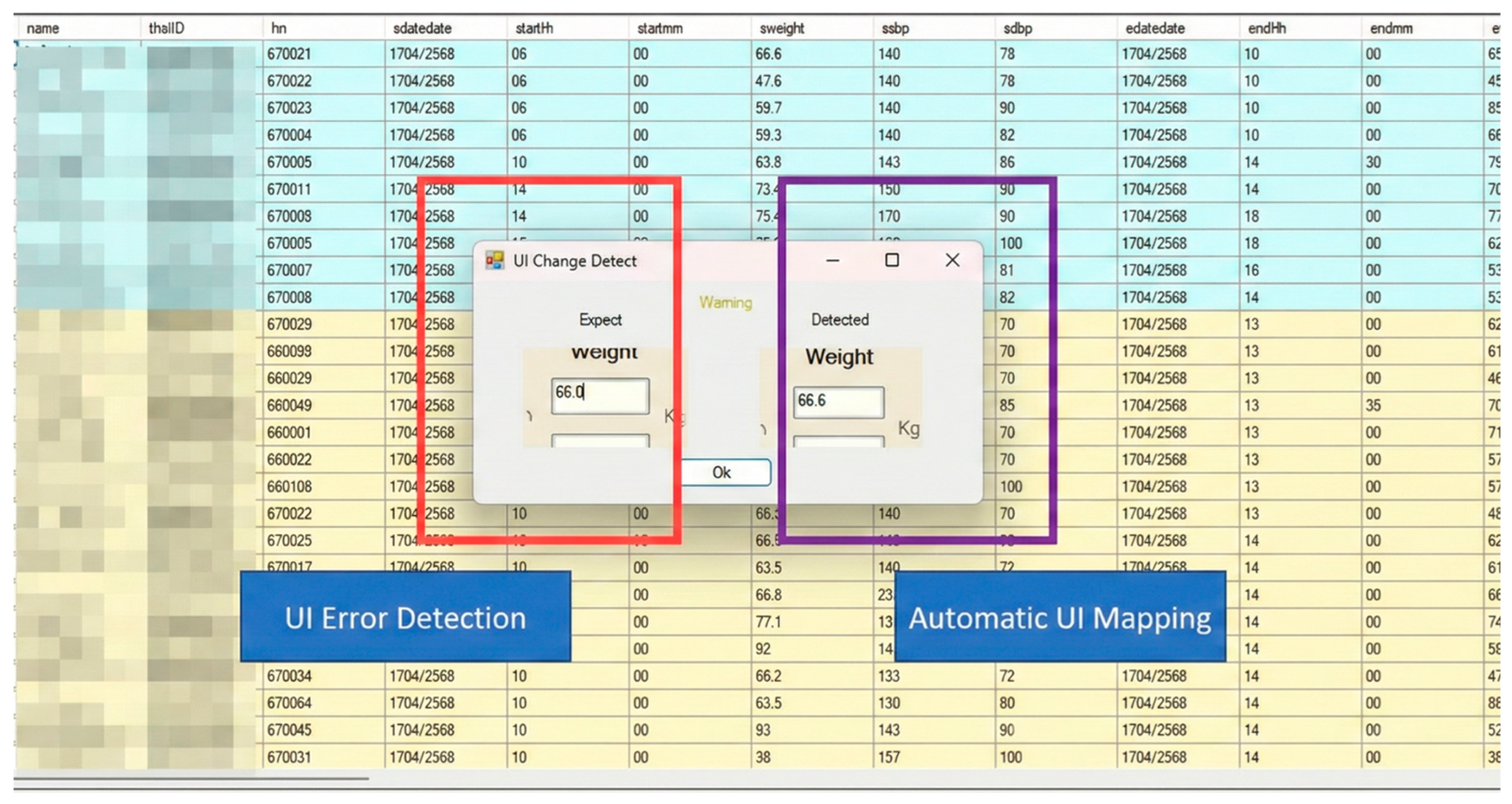Viewport: 1512px width, 804px height.
Task: Click the Detected weight field showing 66.6
Action: click(838, 402)
